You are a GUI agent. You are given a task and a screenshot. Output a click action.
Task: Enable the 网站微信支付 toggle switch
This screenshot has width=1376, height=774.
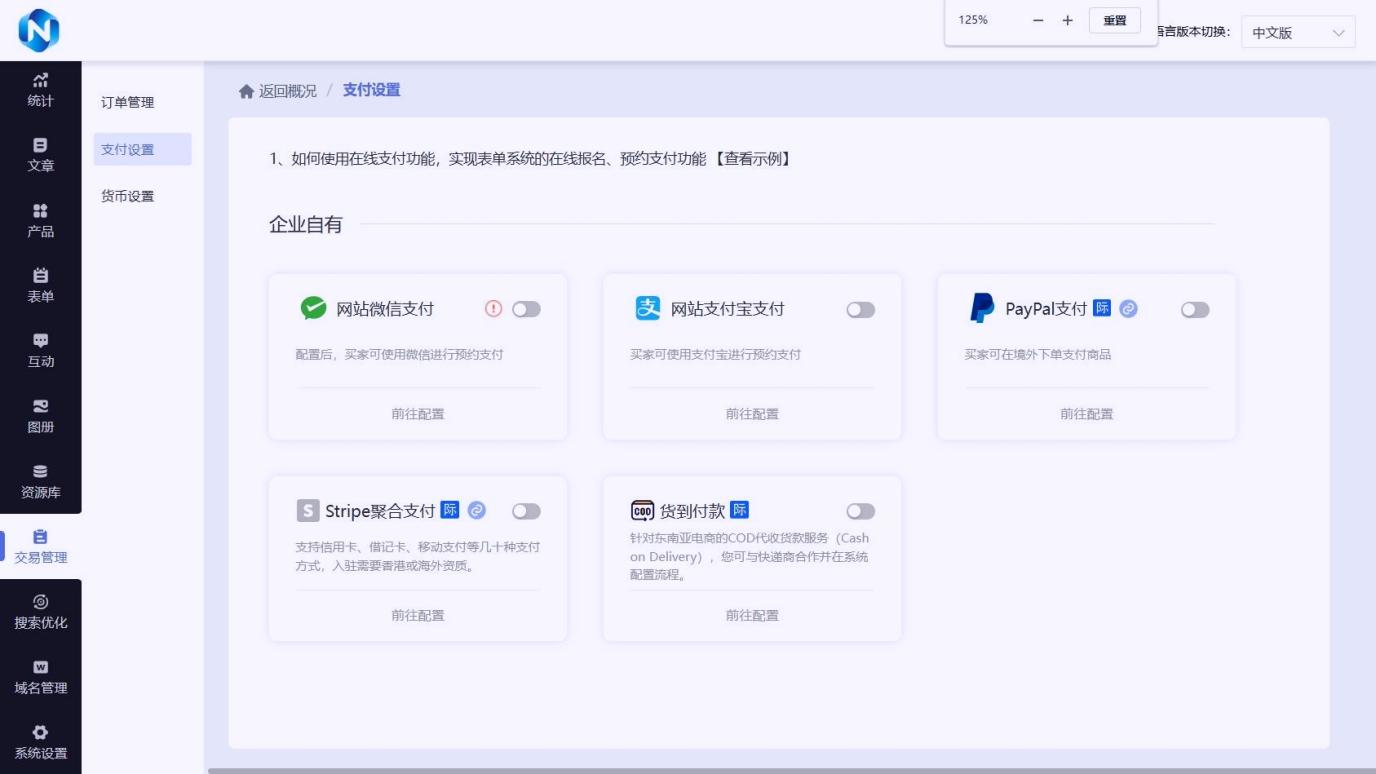pos(526,310)
